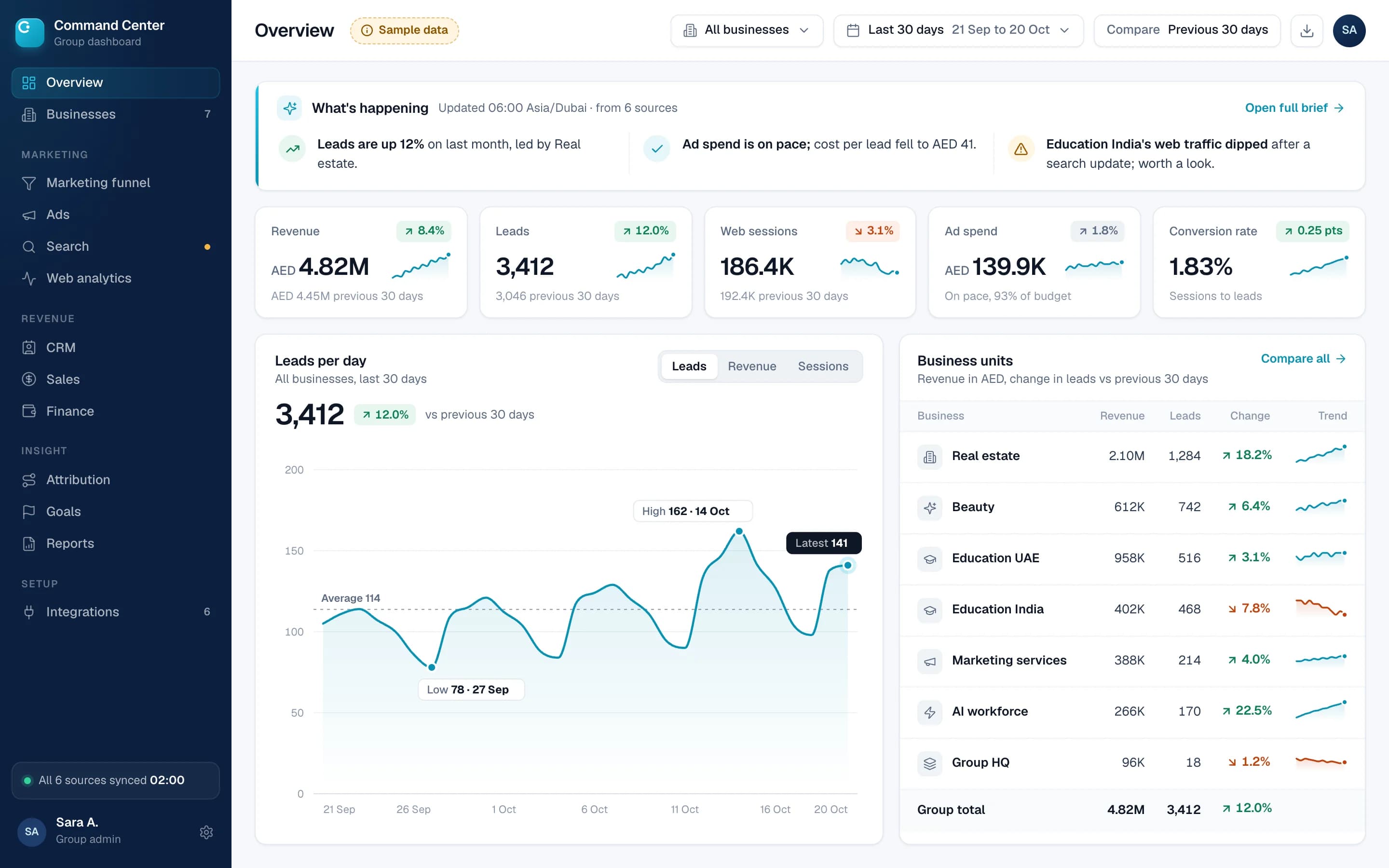Click the Education UAE graduation cap icon
Image resolution: width=1389 pixels, height=868 pixels.
929,559
